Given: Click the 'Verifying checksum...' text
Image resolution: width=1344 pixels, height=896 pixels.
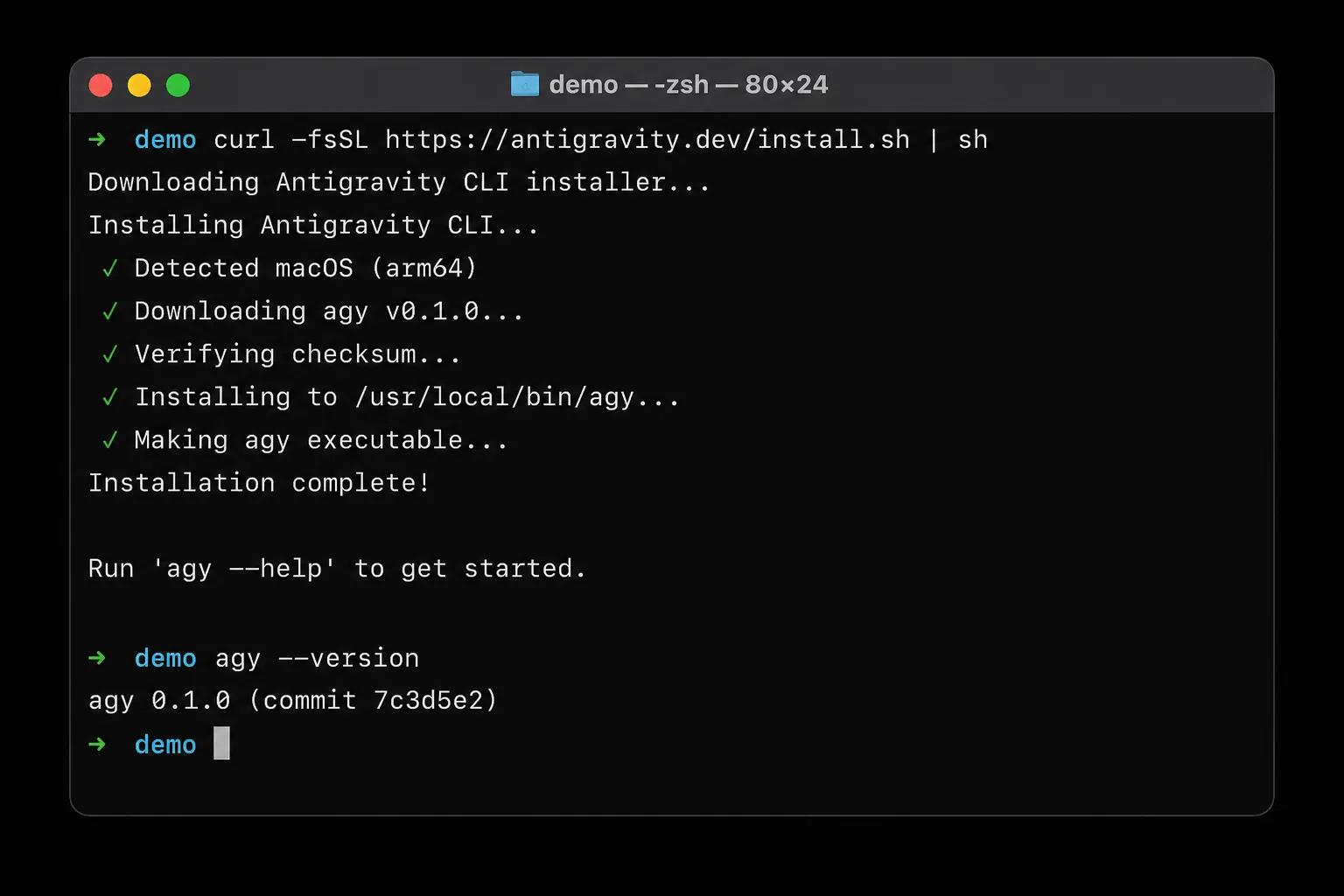Looking at the screenshot, I should point(297,354).
